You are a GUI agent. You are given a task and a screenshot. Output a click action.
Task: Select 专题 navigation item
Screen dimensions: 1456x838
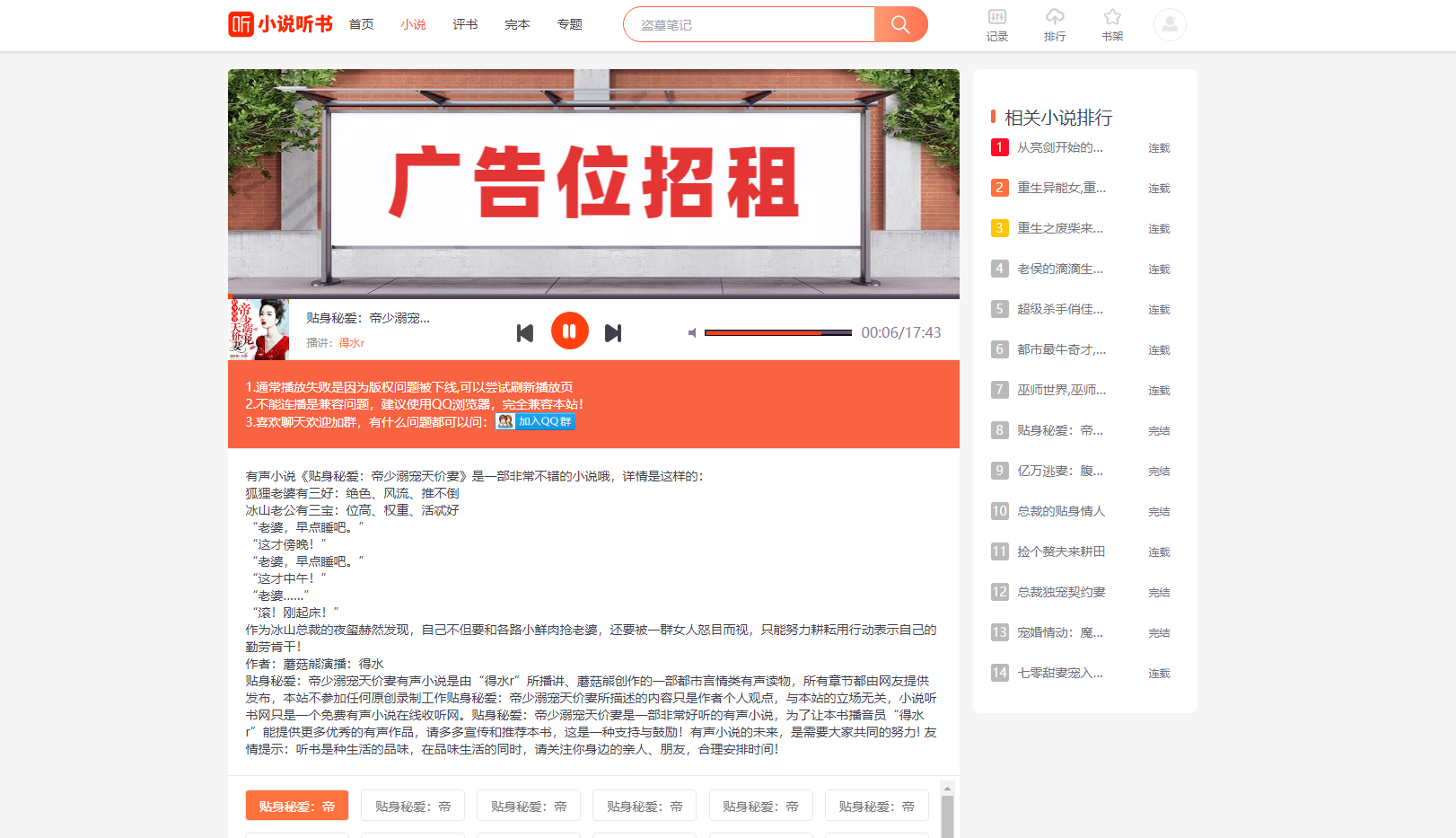click(x=570, y=24)
